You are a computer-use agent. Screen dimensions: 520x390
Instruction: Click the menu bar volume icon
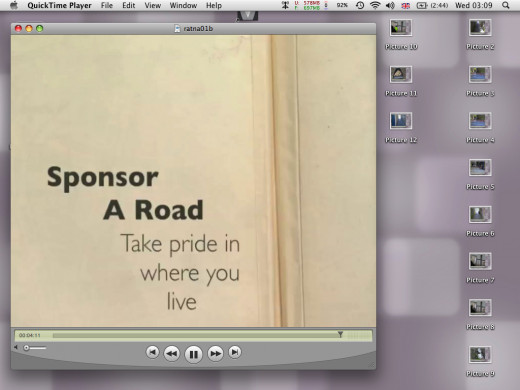tap(390, 5)
